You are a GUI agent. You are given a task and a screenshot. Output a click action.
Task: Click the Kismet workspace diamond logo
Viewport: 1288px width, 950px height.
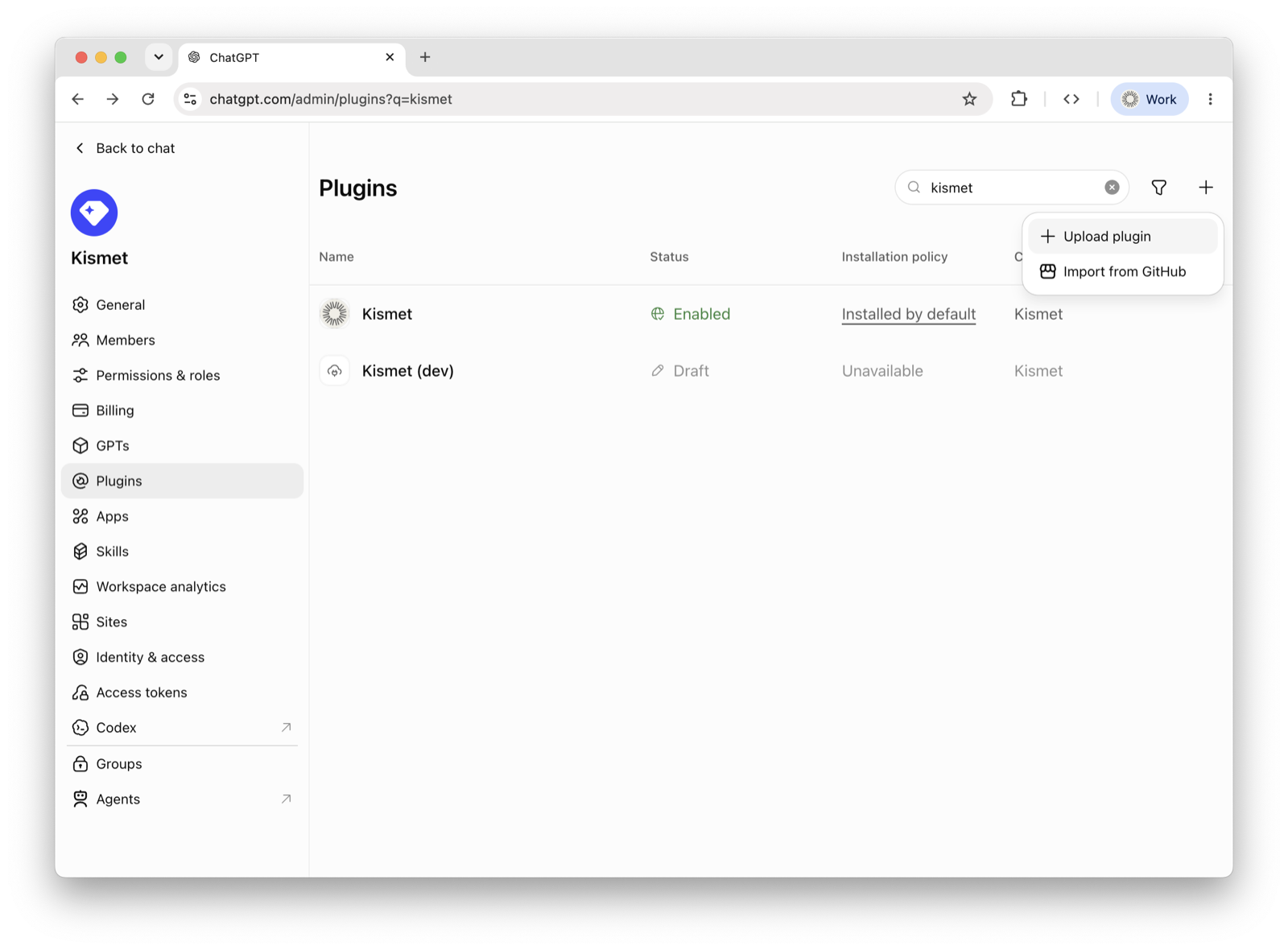94,213
